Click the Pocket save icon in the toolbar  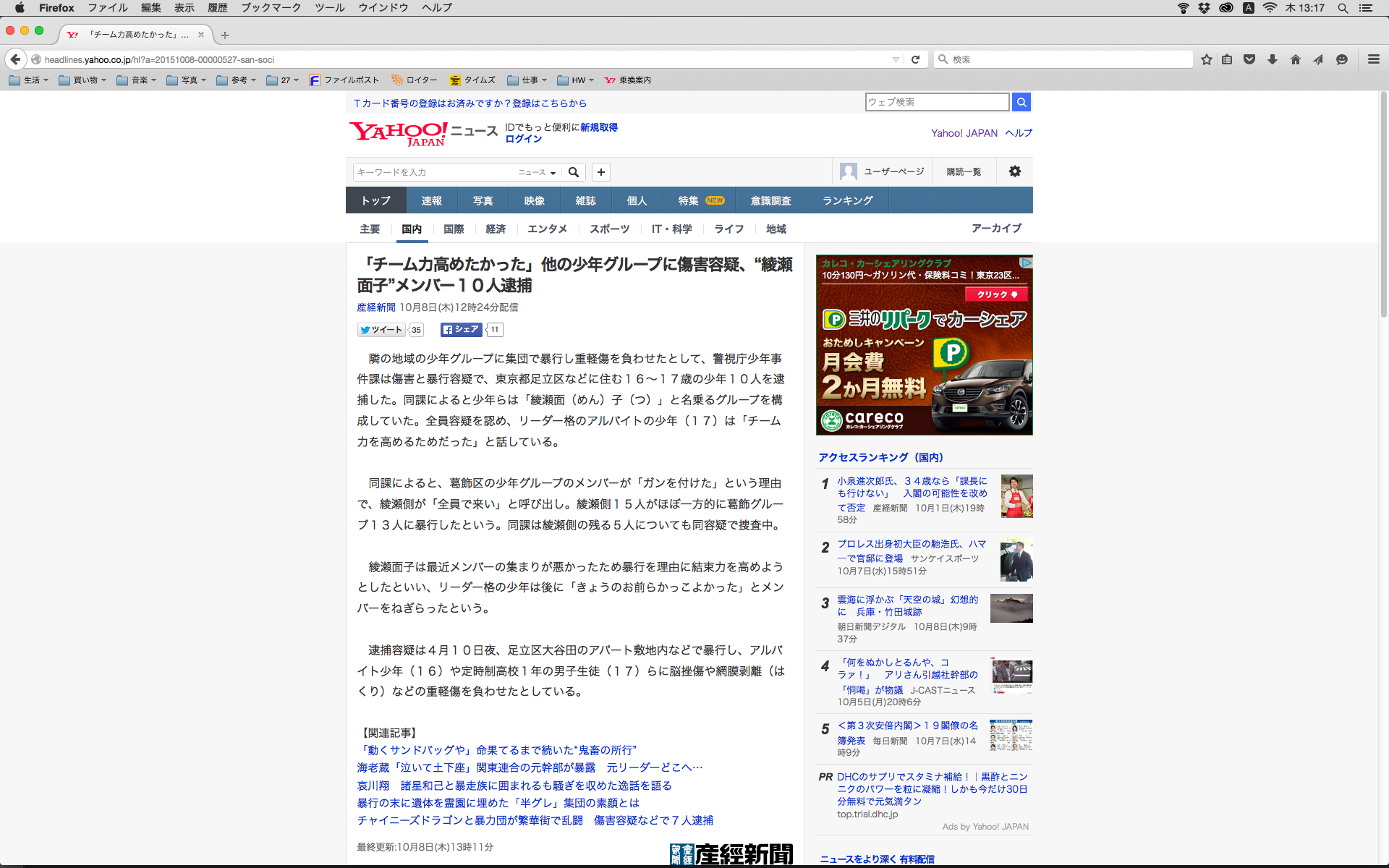(x=1249, y=59)
